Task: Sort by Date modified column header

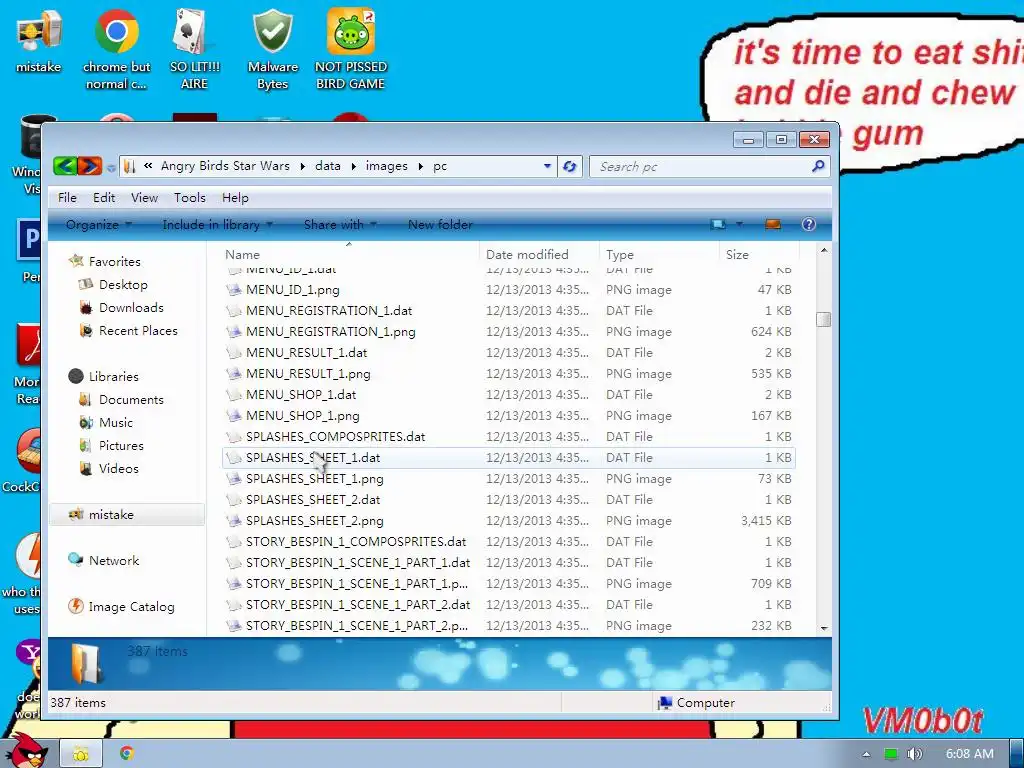Action: point(539,254)
